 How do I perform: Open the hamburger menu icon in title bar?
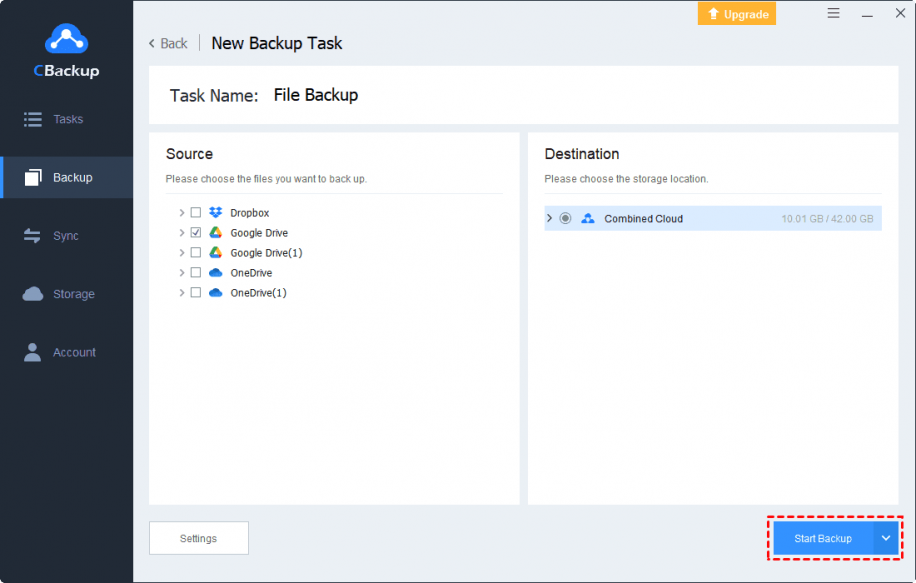[x=834, y=13]
